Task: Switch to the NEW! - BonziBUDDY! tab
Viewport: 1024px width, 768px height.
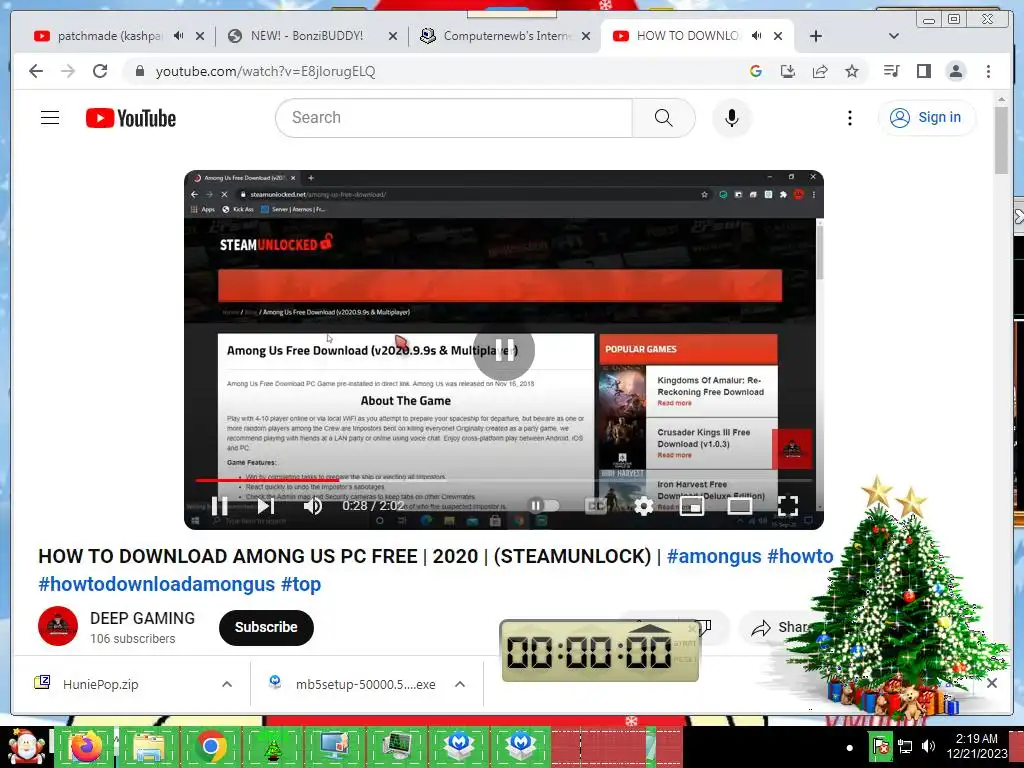Action: pos(307,36)
